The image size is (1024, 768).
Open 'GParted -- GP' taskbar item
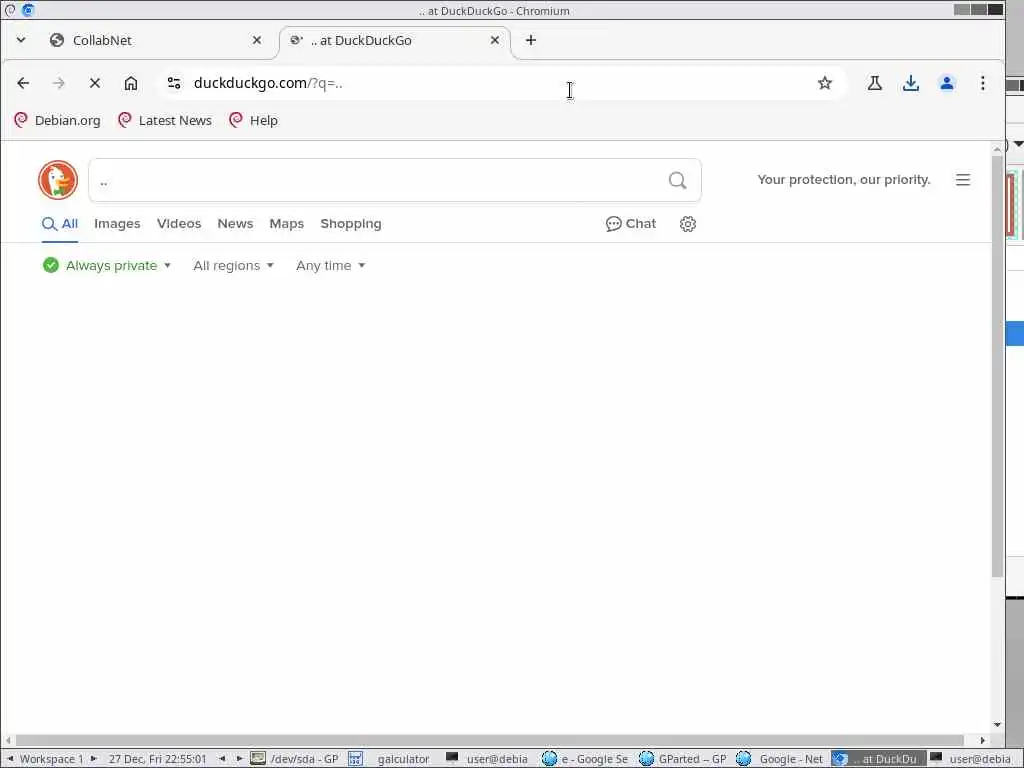coord(683,759)
